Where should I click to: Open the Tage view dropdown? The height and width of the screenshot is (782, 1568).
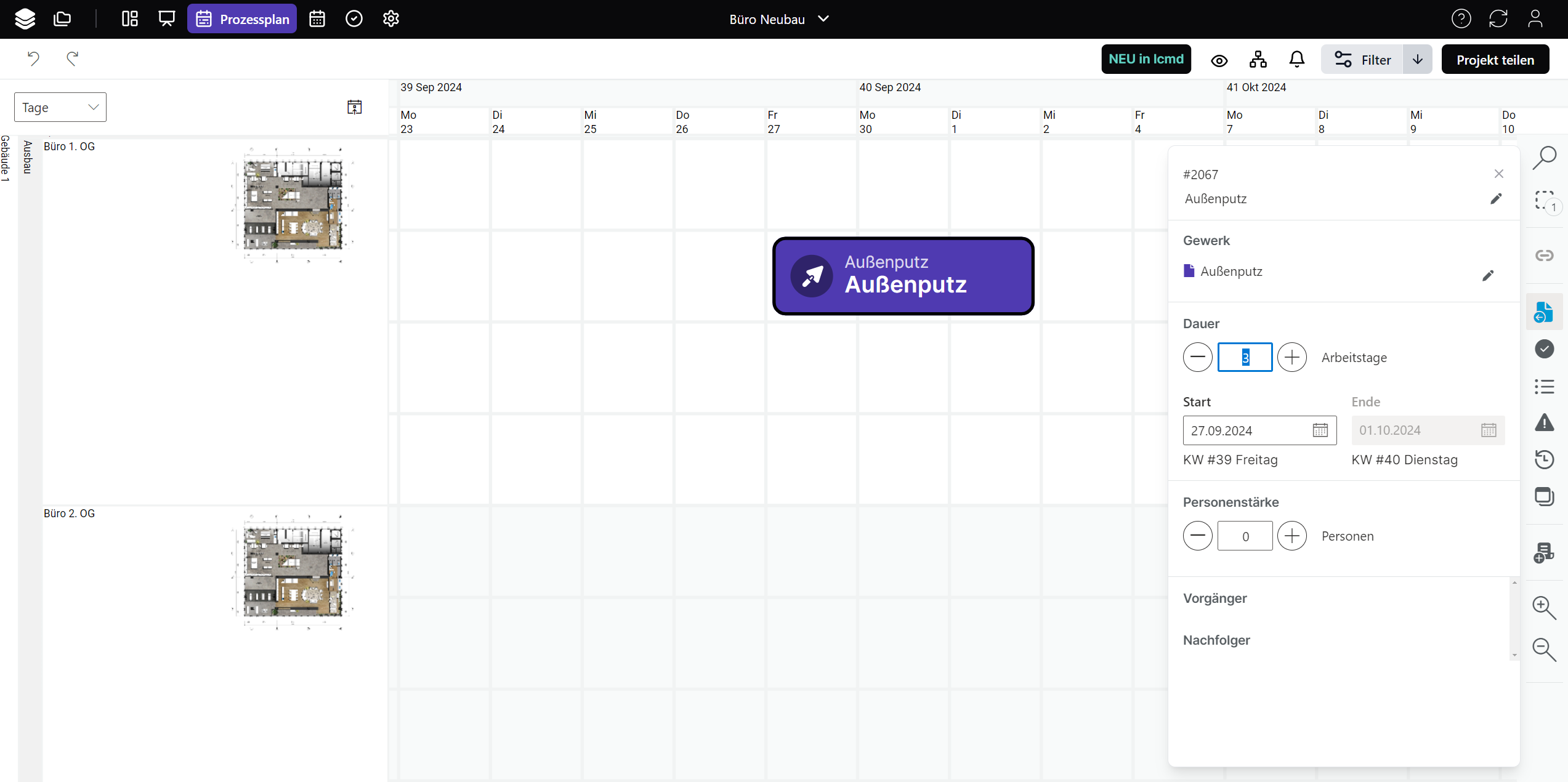coord(60,107)
